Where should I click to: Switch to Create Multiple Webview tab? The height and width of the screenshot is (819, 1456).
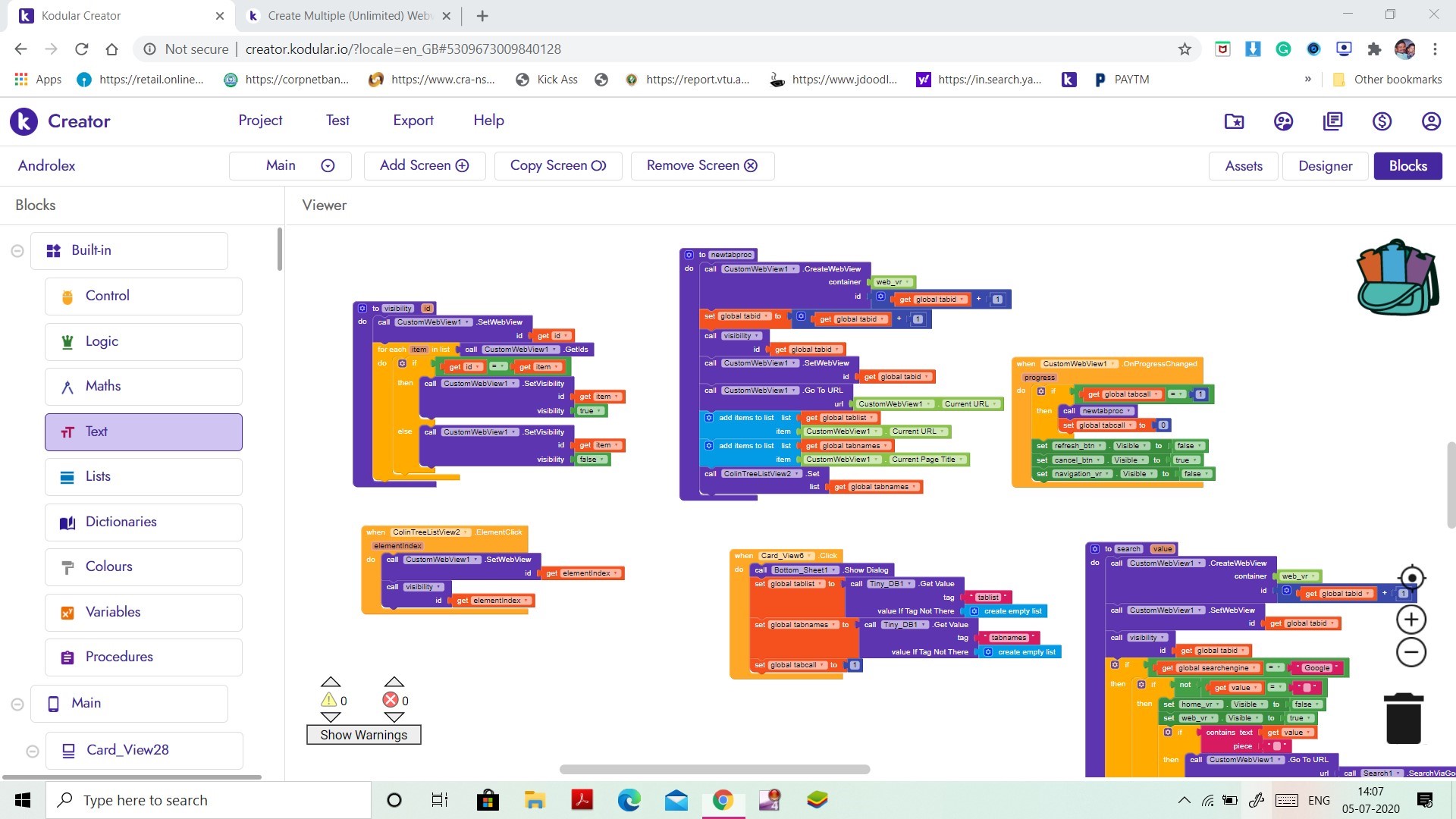(x=349, y=16)
